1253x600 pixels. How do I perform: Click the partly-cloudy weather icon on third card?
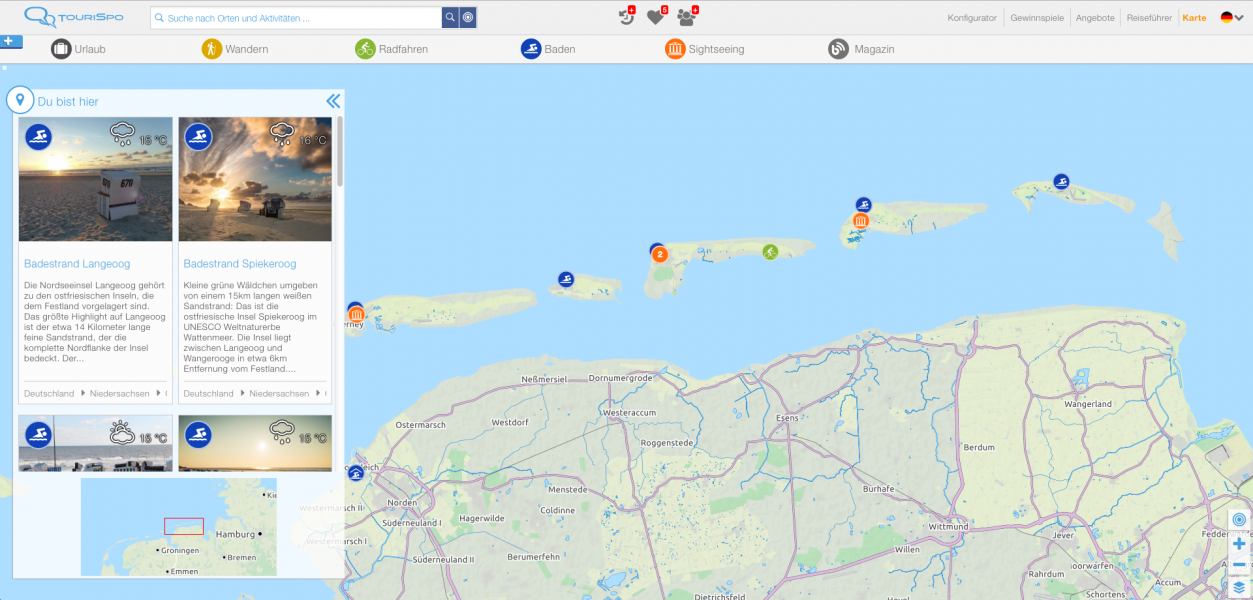(123, 433)
